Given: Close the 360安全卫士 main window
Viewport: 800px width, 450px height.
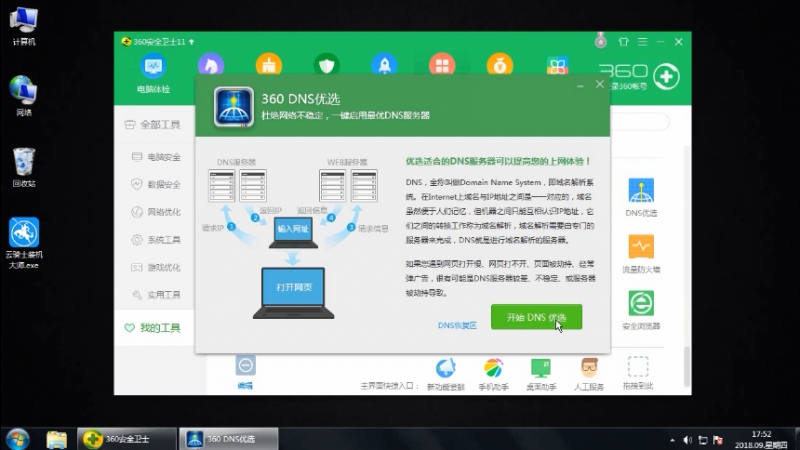Looking at the screenshot, I should (679, 42).
